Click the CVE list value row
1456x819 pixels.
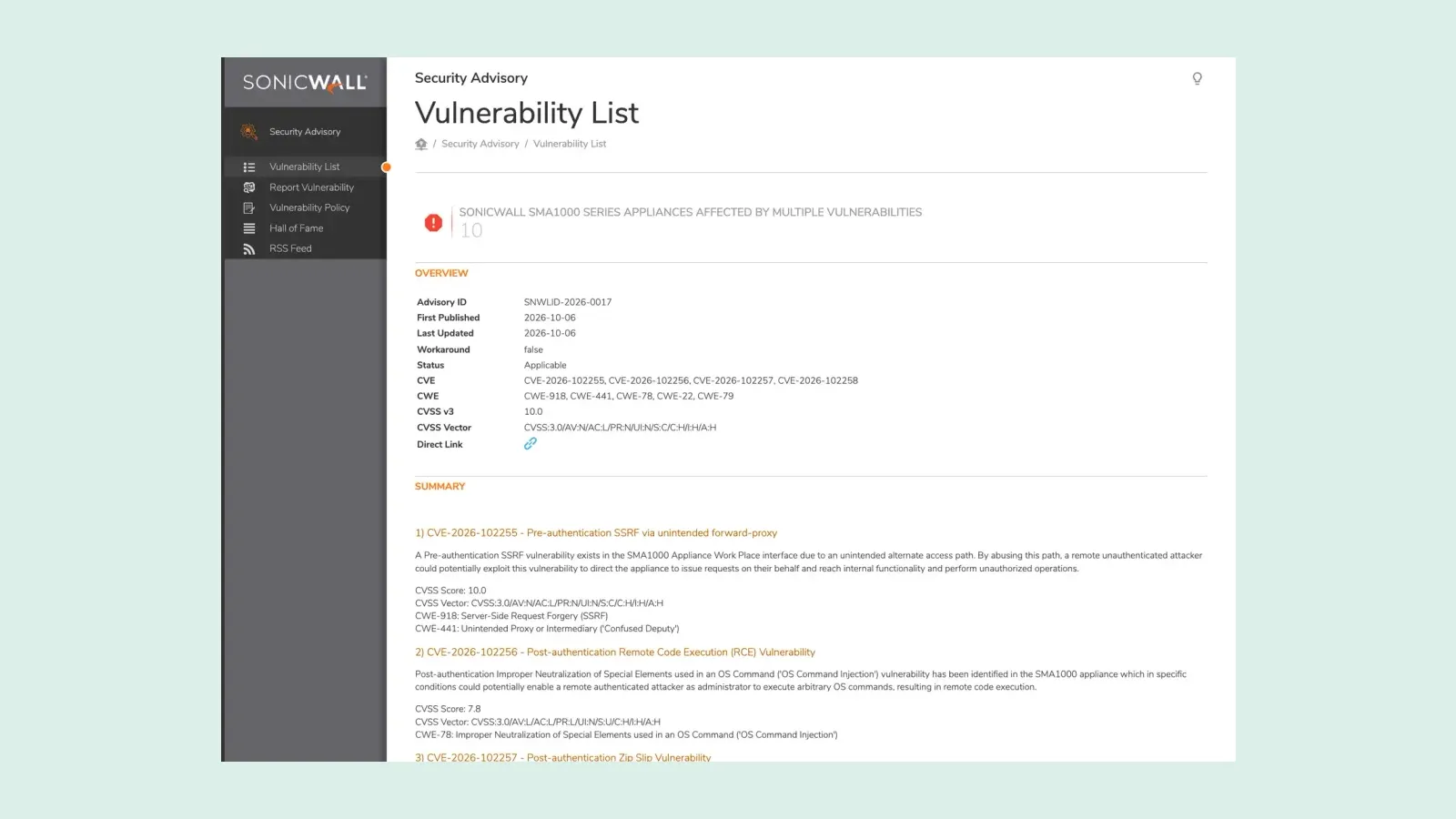691,380
